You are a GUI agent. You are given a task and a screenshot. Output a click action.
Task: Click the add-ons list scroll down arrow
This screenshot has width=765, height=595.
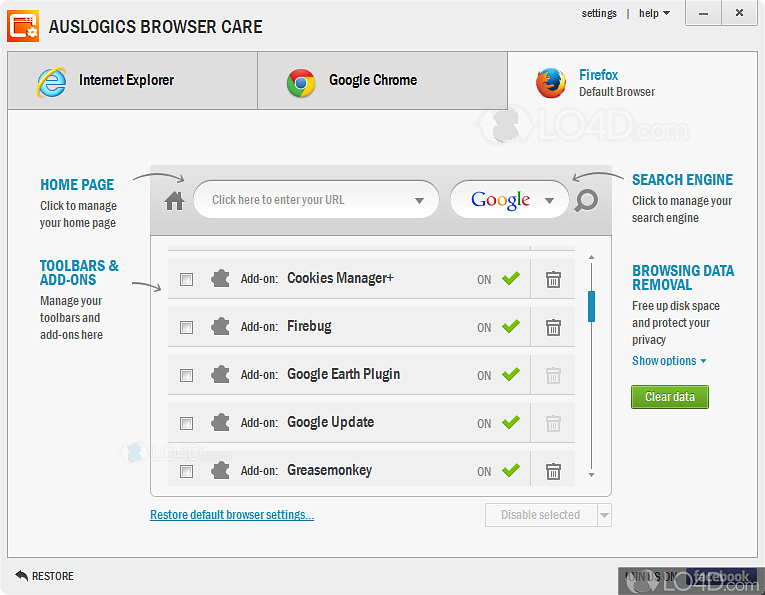[591, 475]
